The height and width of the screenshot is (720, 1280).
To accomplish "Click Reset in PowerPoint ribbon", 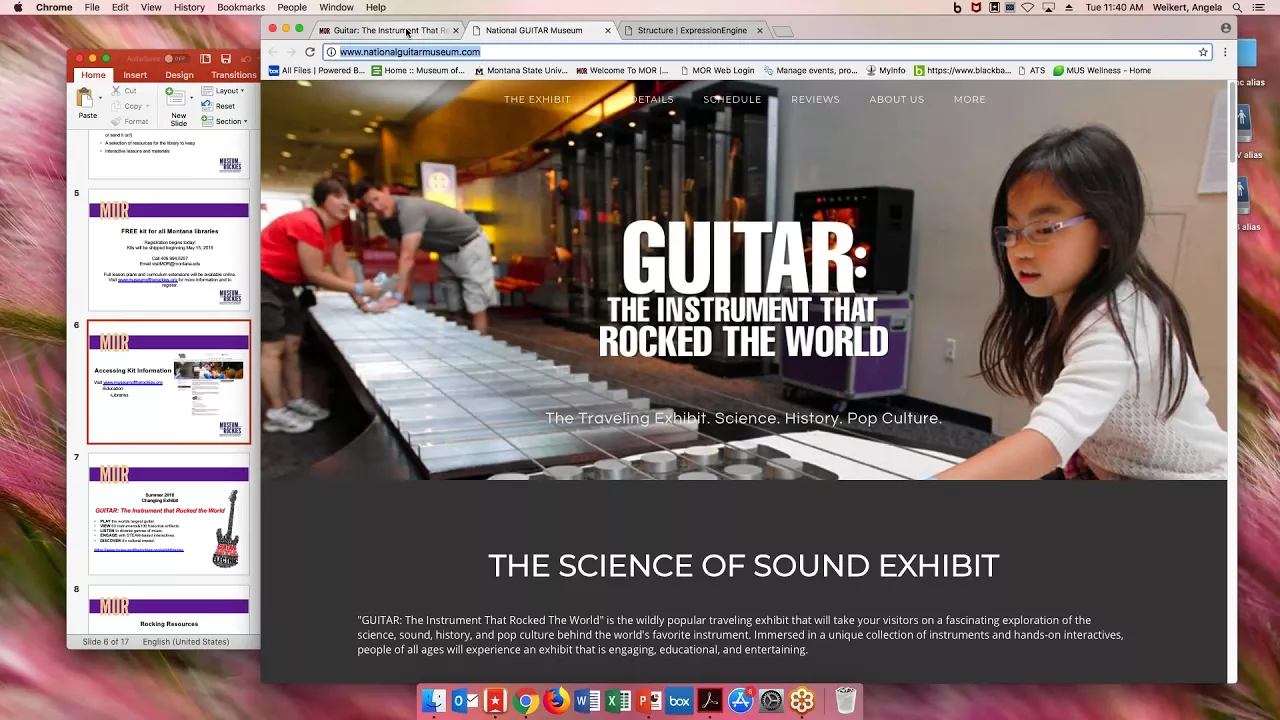I will pos(219,106).
